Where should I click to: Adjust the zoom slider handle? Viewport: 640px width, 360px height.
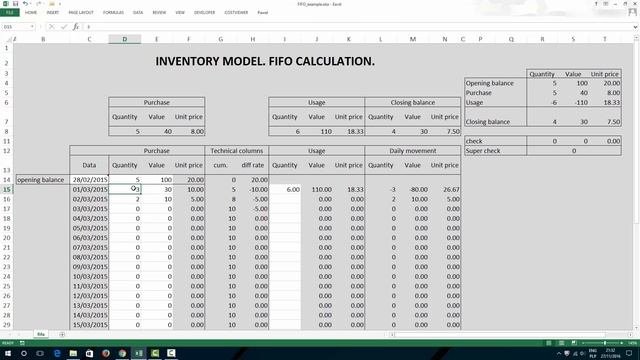(x=604, y=343)
